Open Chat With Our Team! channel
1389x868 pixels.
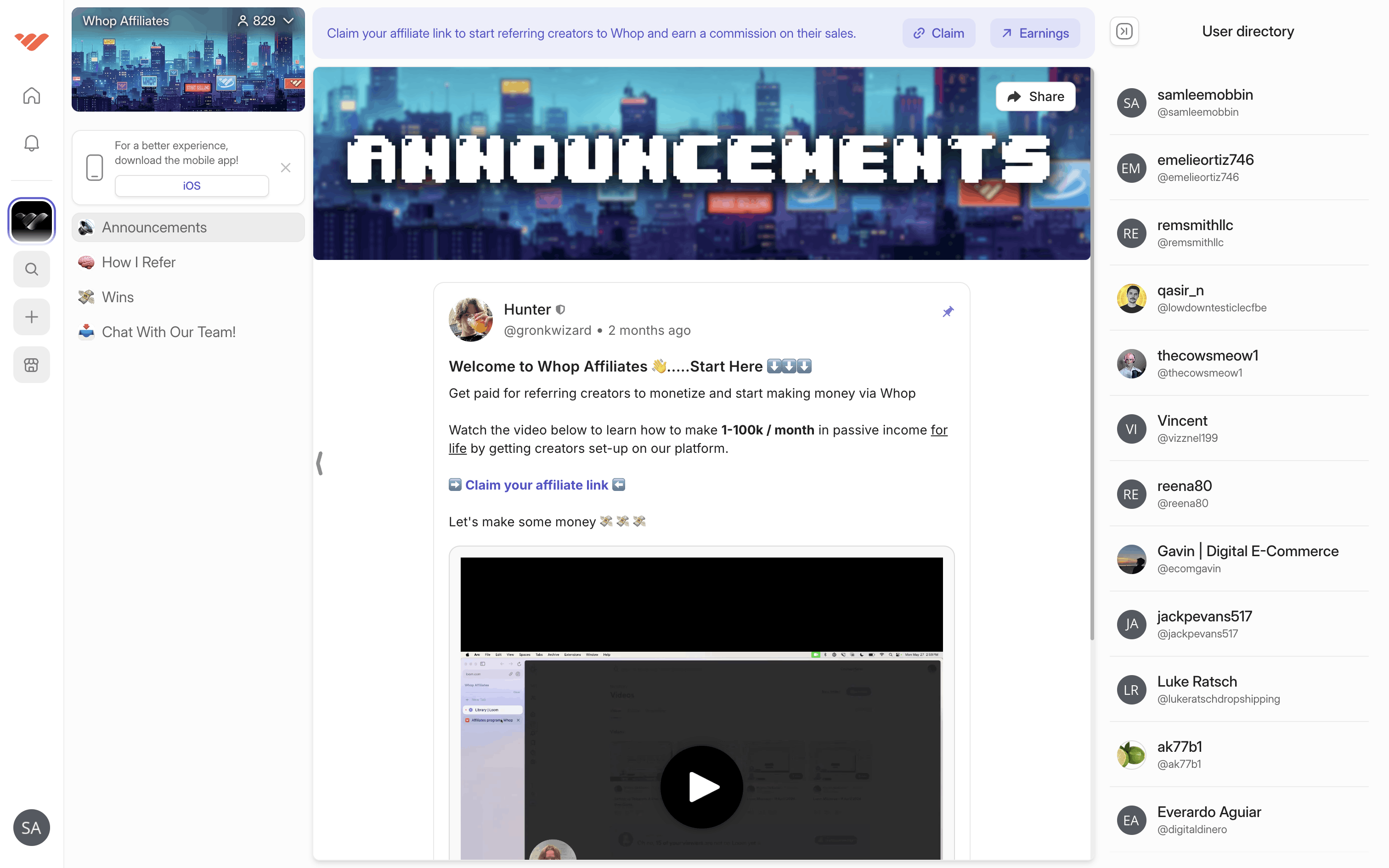[168, 332]
